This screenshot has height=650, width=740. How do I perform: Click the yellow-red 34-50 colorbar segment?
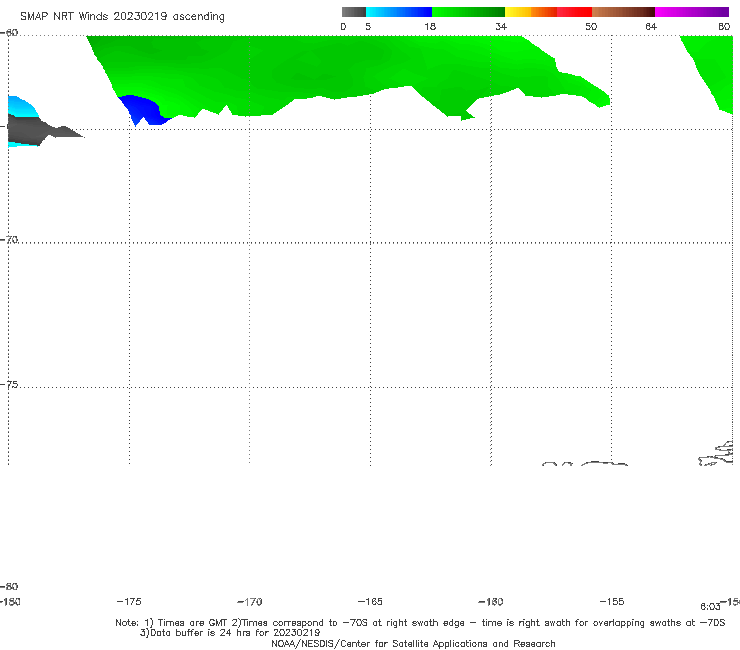click(548, 12)
